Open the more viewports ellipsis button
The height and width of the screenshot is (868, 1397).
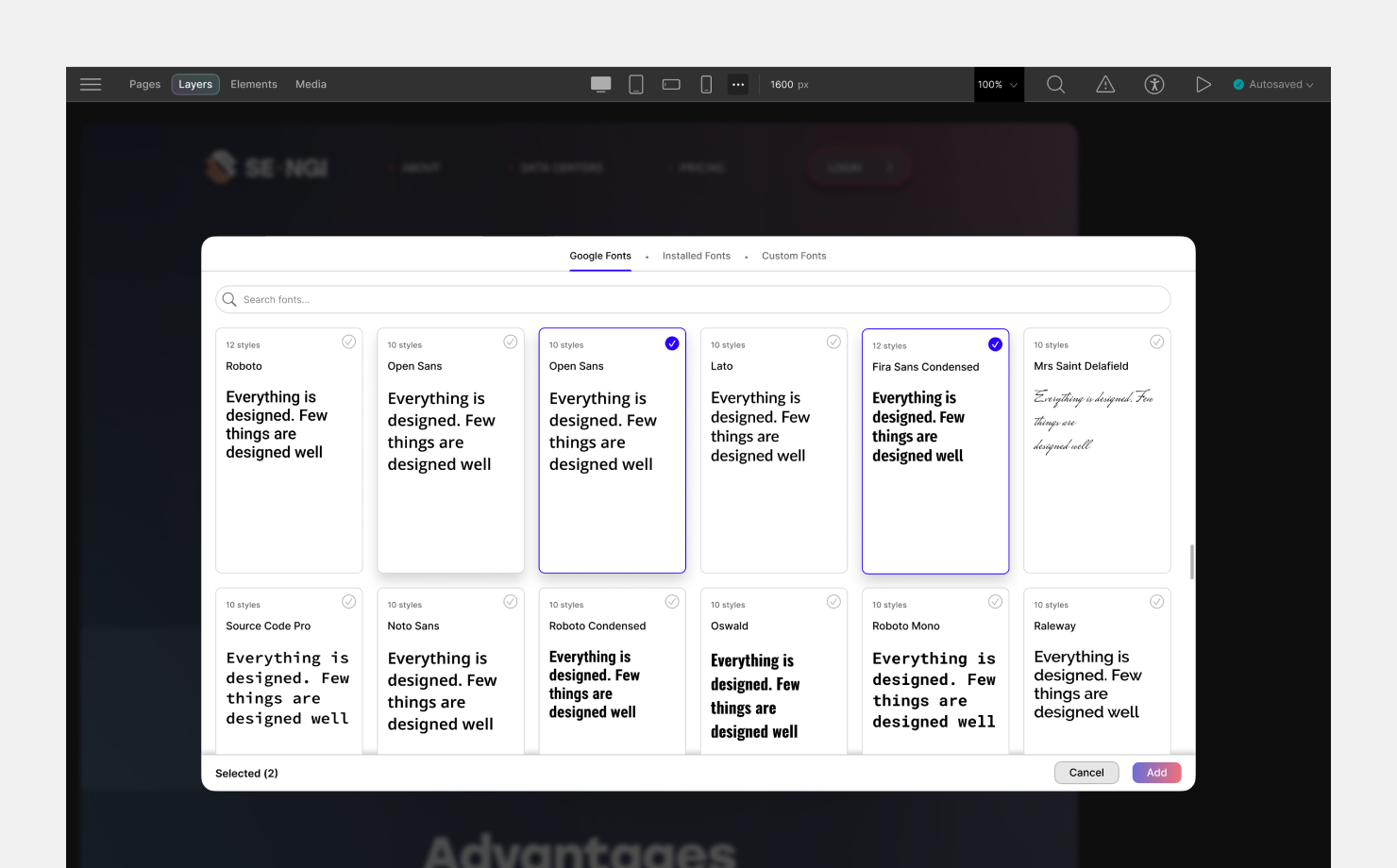[x=738, y=84]
